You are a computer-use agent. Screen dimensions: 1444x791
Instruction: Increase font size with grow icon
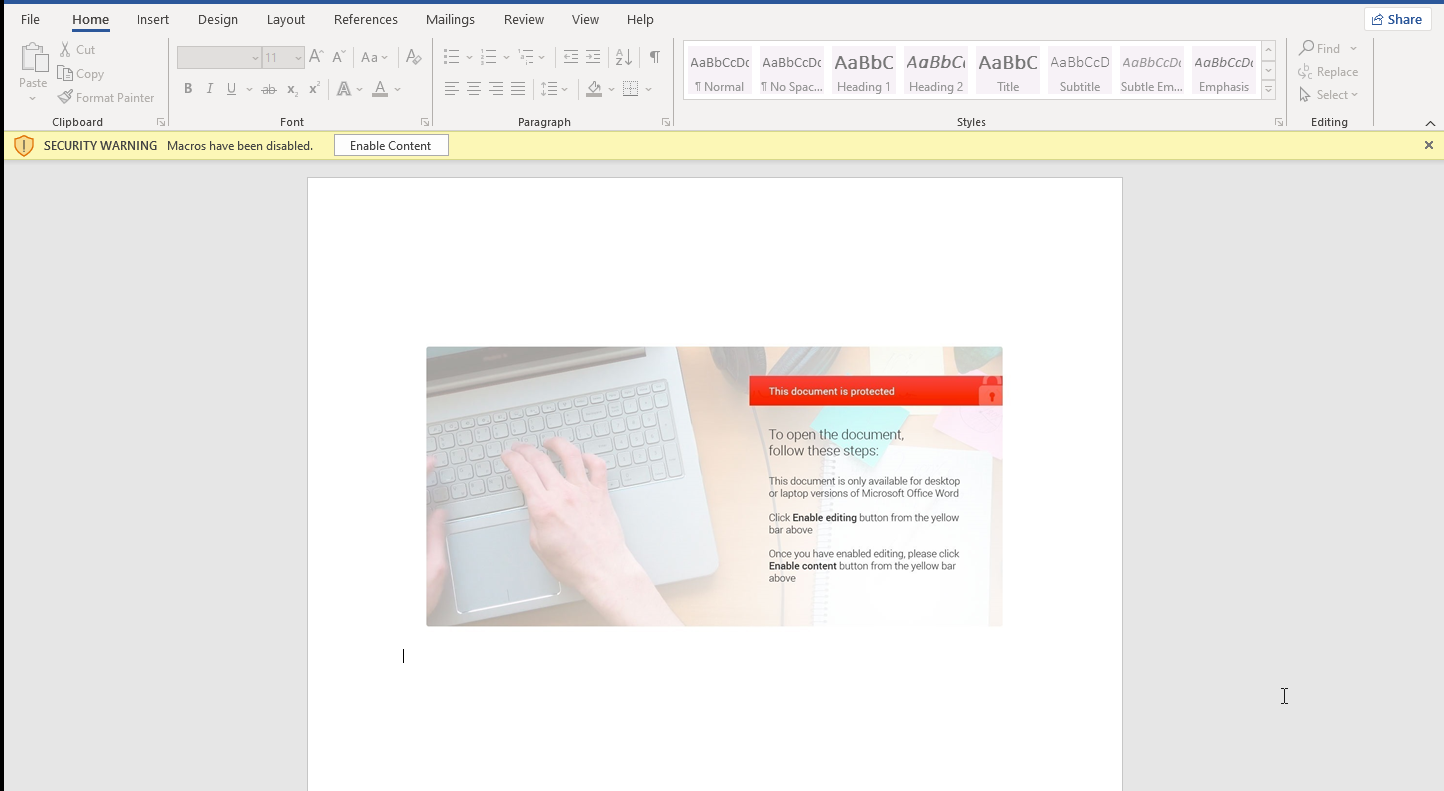coord(316,57)
